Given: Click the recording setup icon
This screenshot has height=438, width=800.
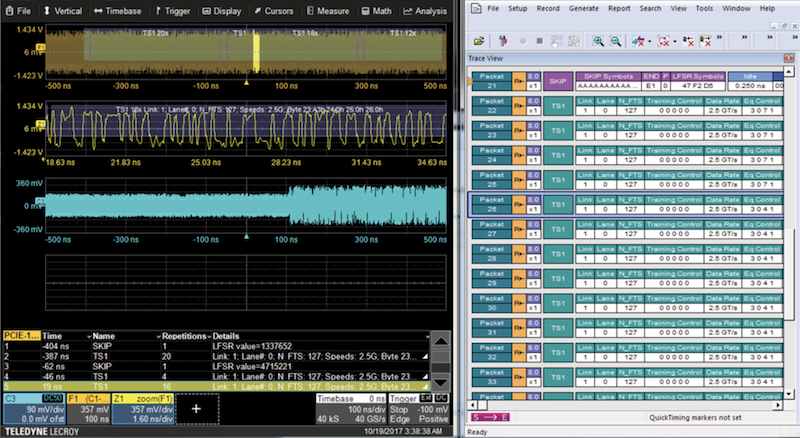Looking at the screenshot, I should click(503, 42).
